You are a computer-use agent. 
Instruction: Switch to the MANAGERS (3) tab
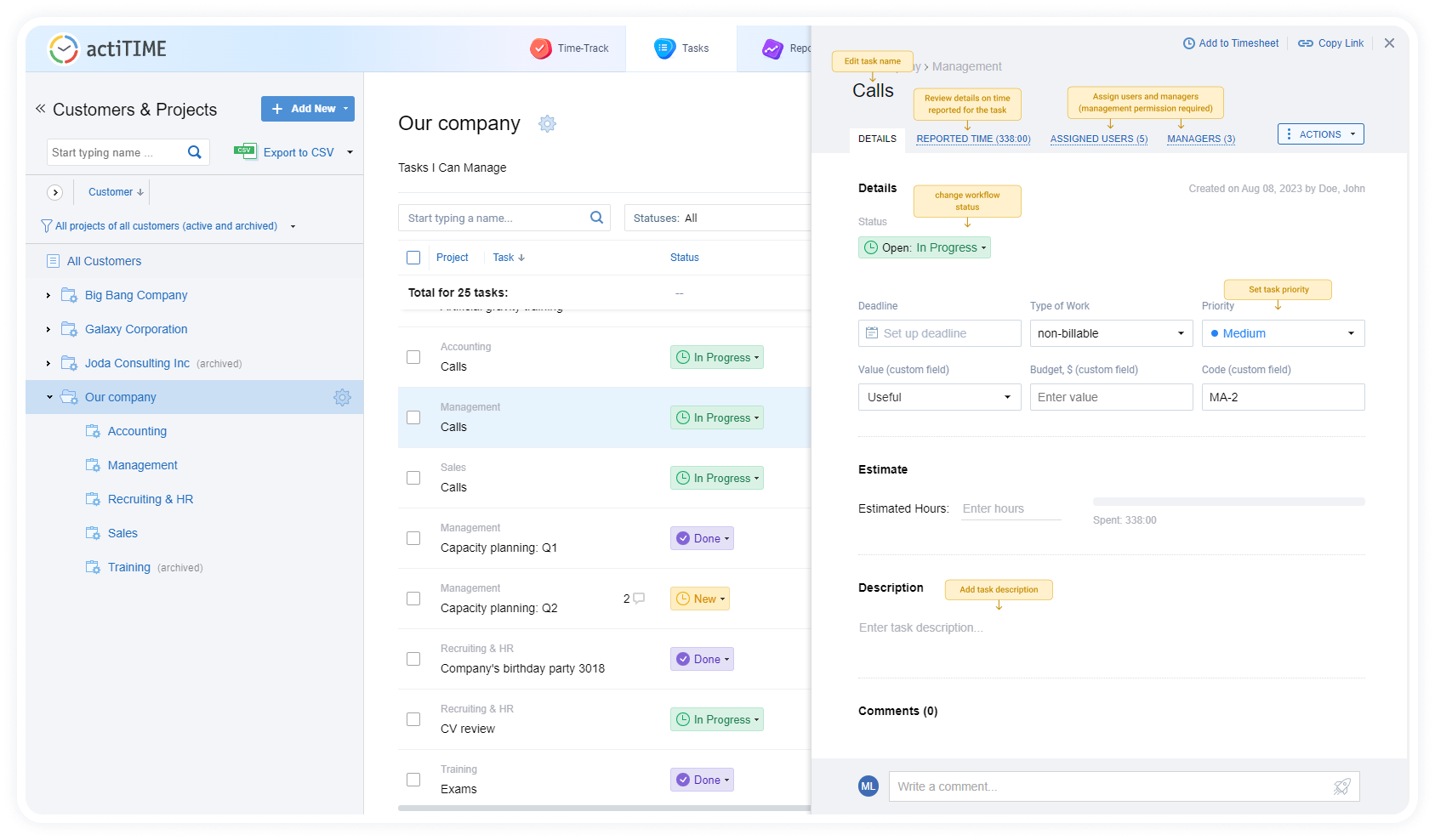[x=1201, y=139]
